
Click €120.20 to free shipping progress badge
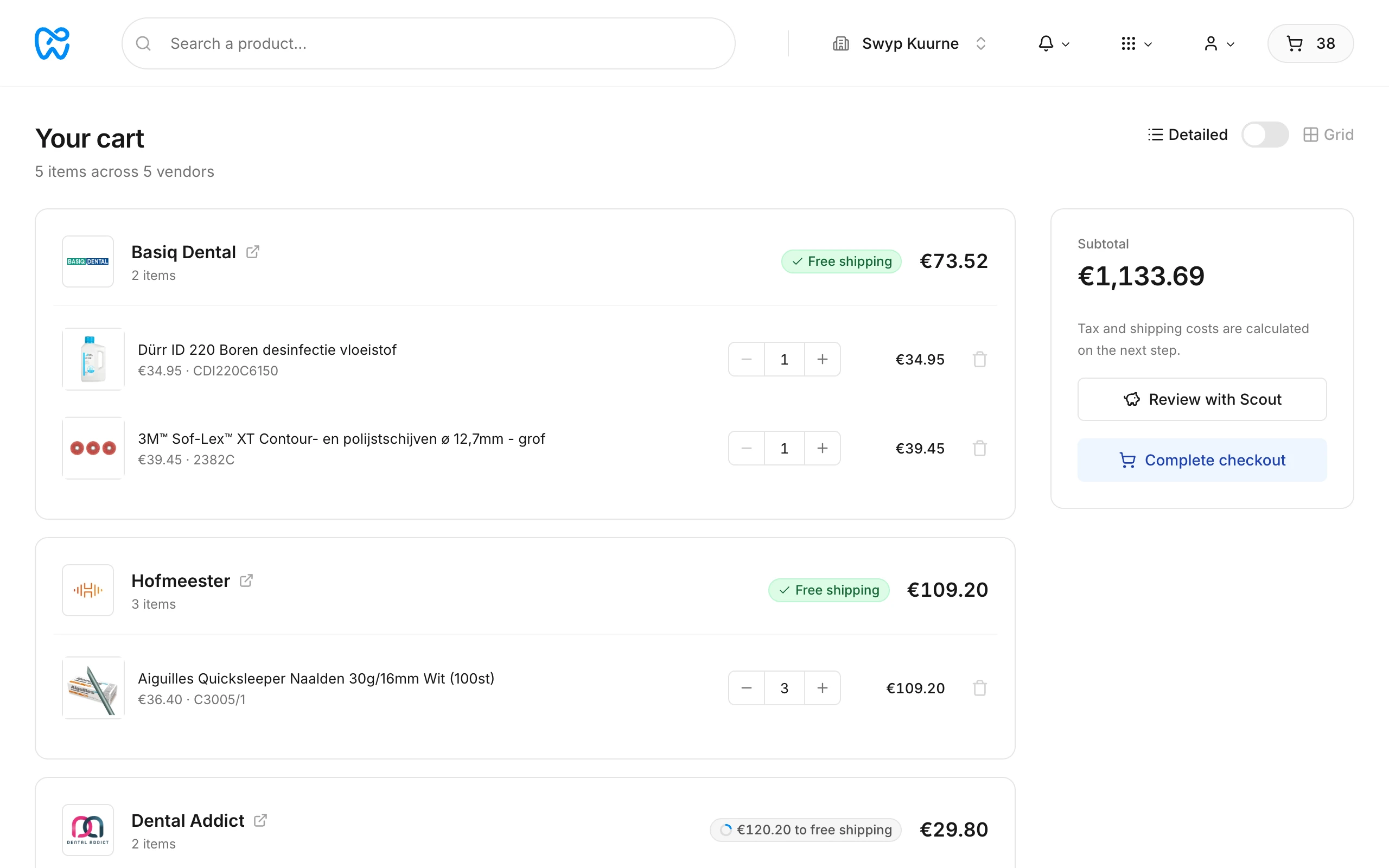click(x=805, y=829)
